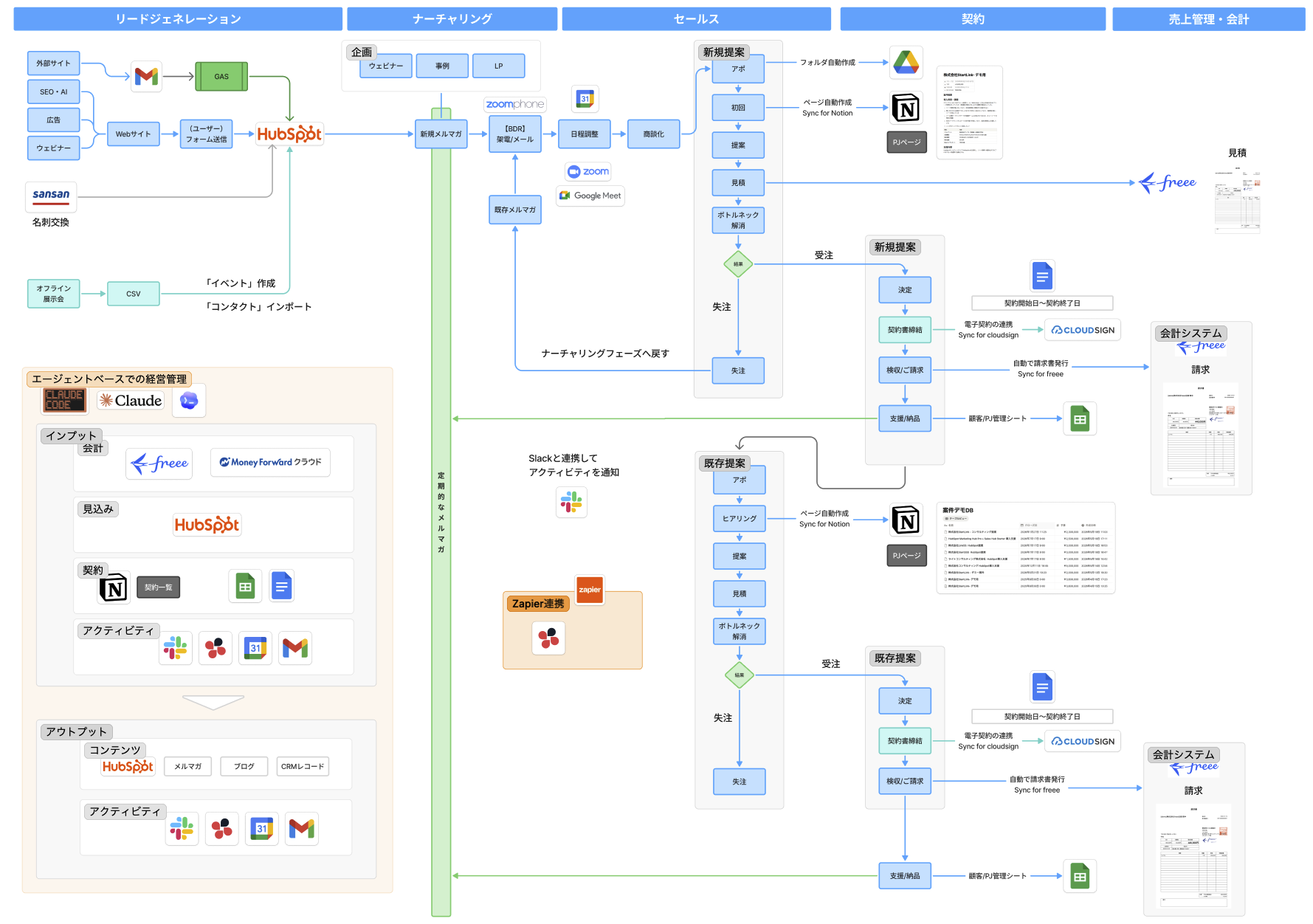Click the [BDR] 架電/メール node
Viewport: 1313px width, 924px height.
tap(515, 134)
